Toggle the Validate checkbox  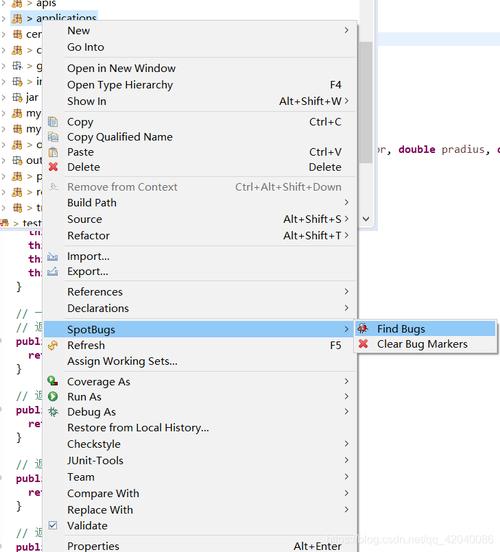pyautogui.click(x=53, y=525)
